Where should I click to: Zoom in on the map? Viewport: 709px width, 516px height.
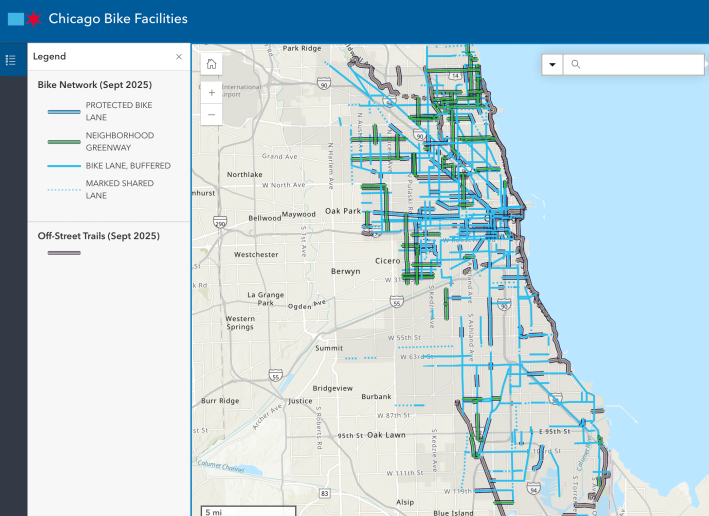211,92
